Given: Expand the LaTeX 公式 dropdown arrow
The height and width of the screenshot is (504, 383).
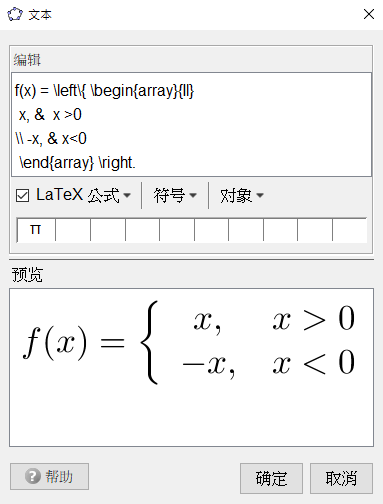Looking at the screenshot, I should [127, 195].
